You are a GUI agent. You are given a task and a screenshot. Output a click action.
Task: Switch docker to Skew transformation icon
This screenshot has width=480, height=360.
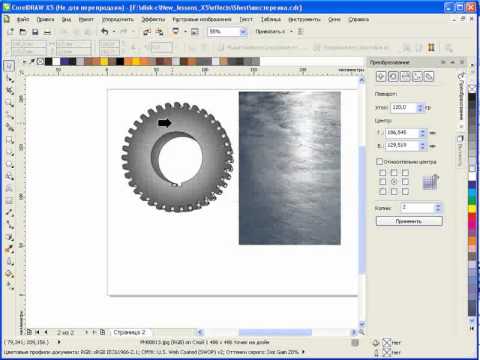point(429,76)
